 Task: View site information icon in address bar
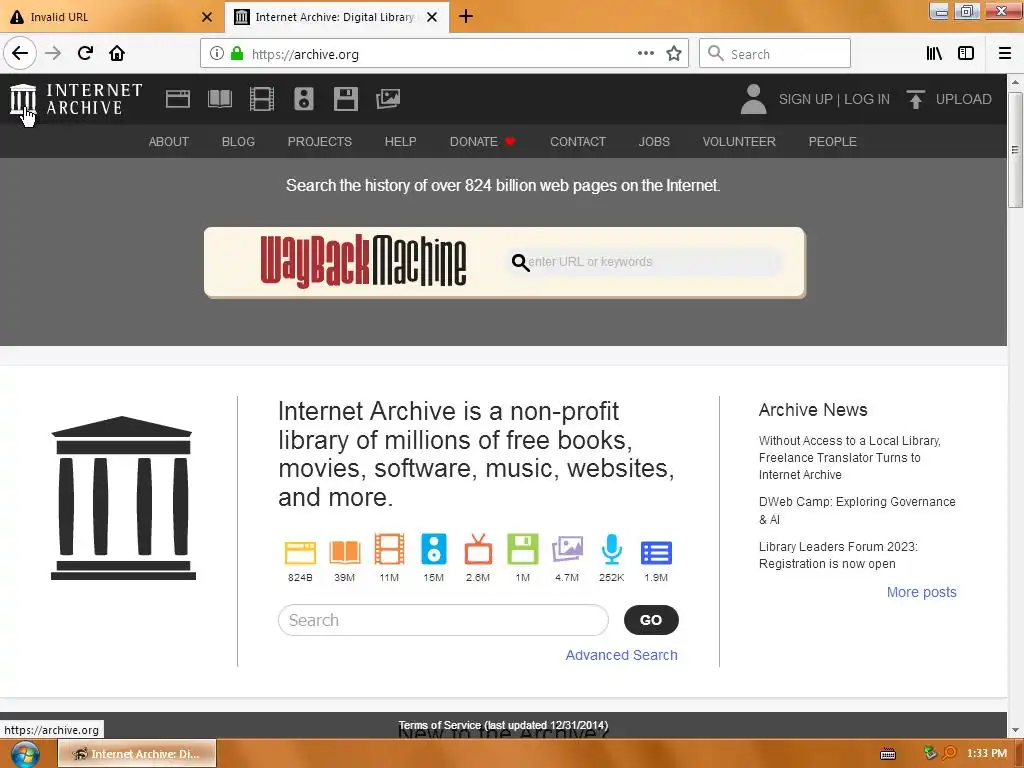[x=217, y=54]
